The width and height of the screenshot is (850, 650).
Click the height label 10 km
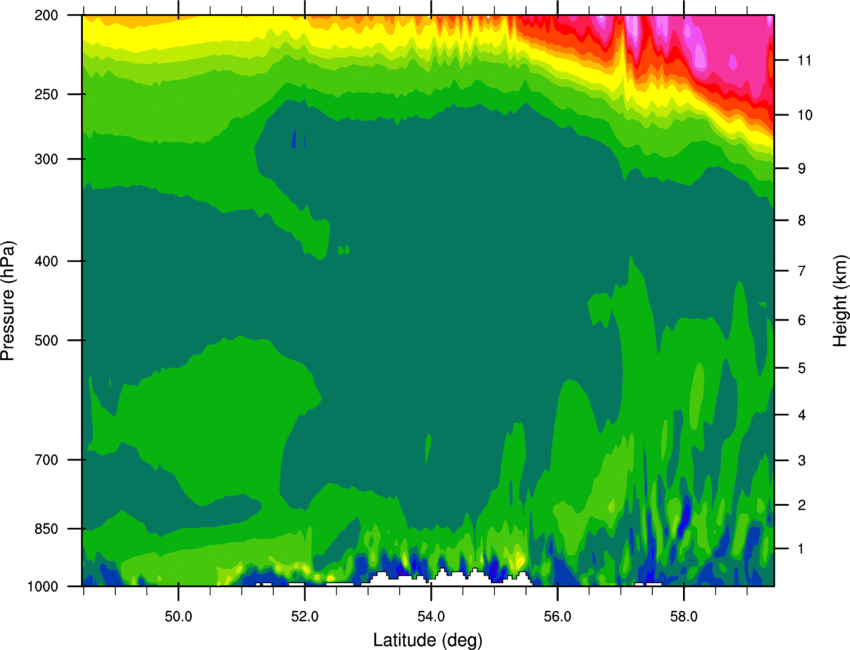[804, 115]
